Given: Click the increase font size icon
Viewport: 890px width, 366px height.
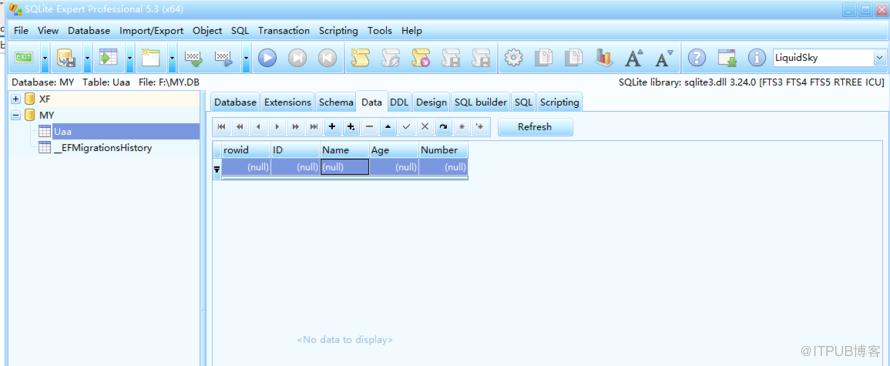Looking at the screenshot, I should pos(633,58).
